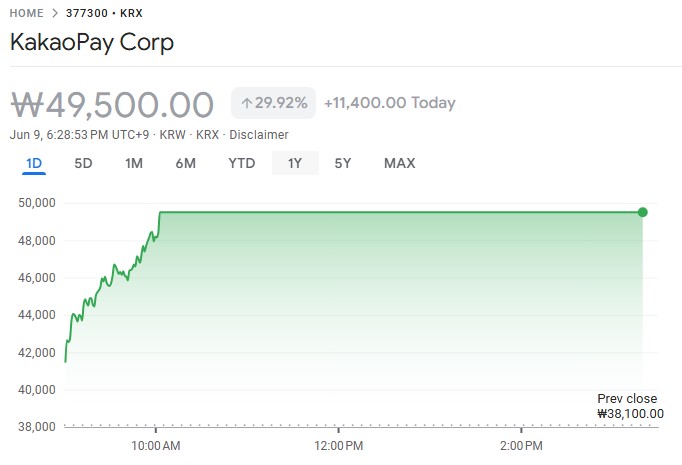
Task: Switch to the YTD tab
Action: tap(241, 163)
